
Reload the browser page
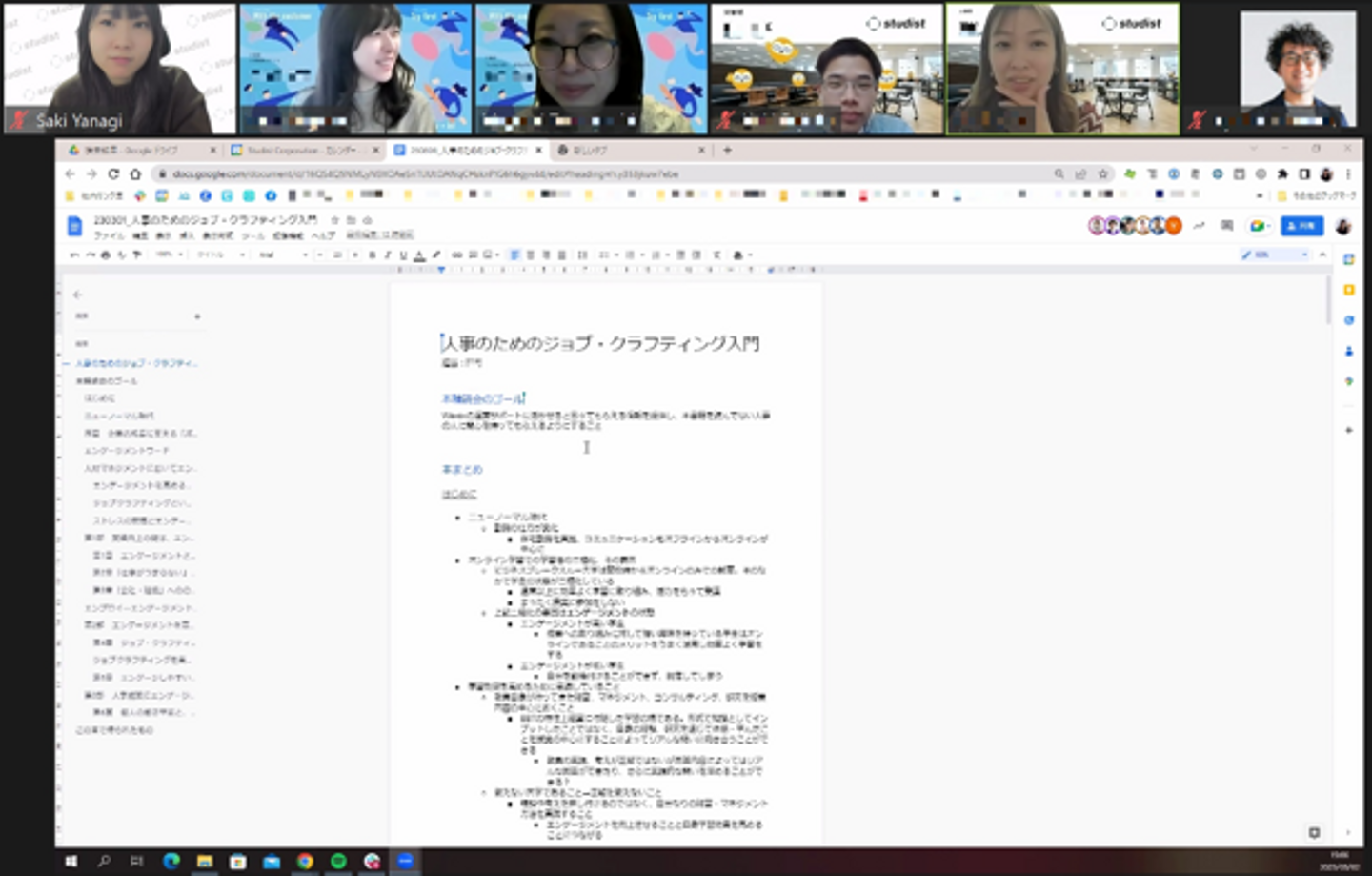pyautogui.click(x=113, y=173)
